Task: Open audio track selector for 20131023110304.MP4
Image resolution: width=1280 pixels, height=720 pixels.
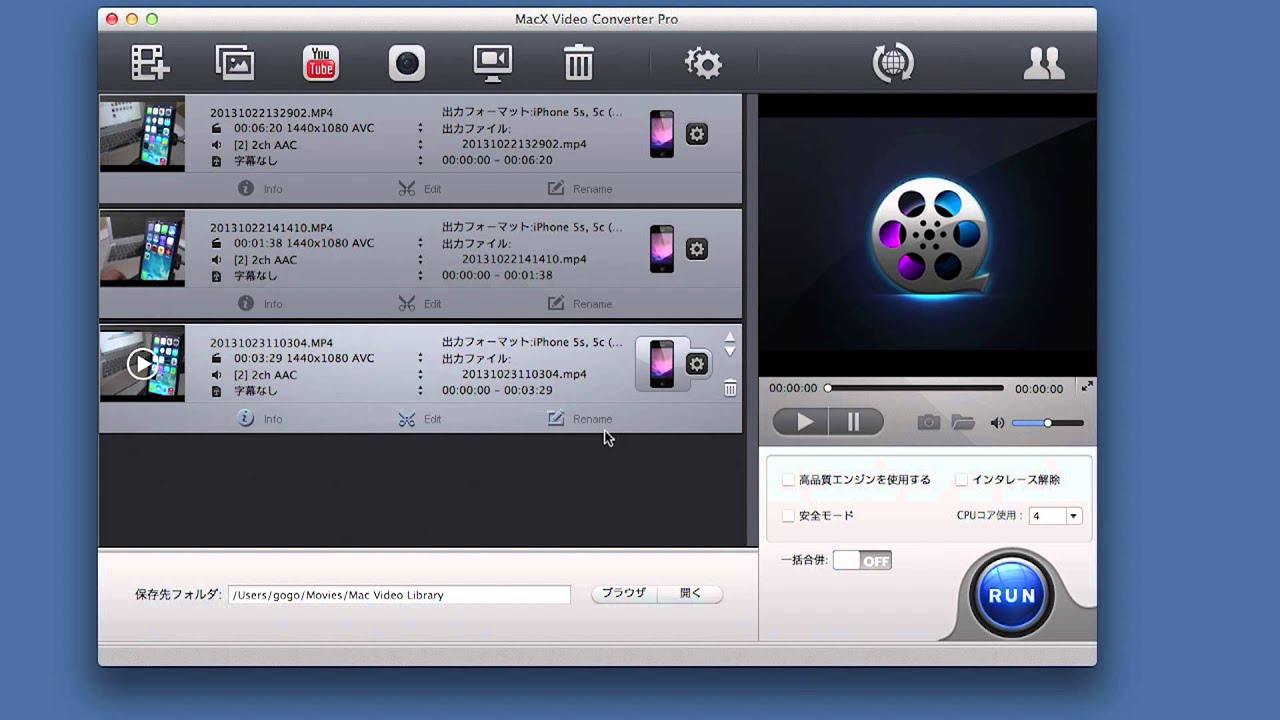Action: pyautogui.click(x=420, y=375)
